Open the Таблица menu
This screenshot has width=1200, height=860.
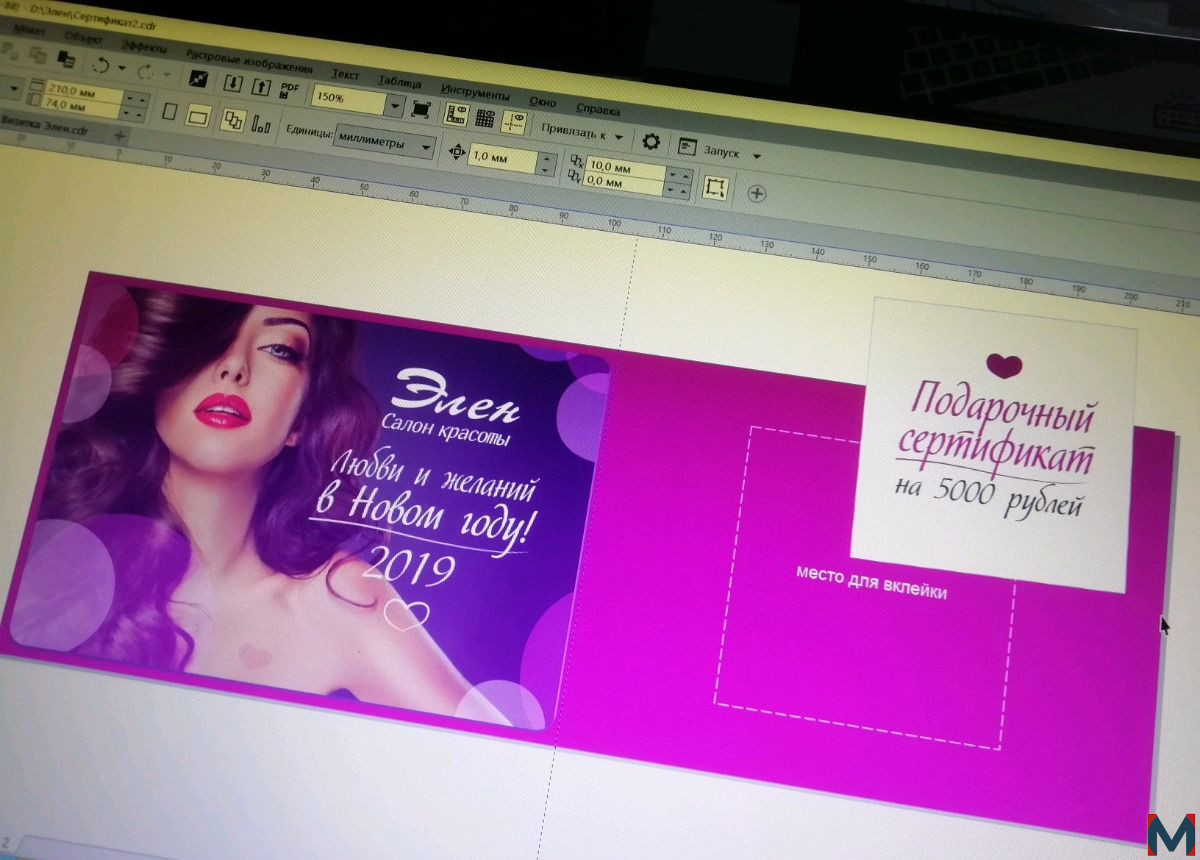tap(399, 82)
